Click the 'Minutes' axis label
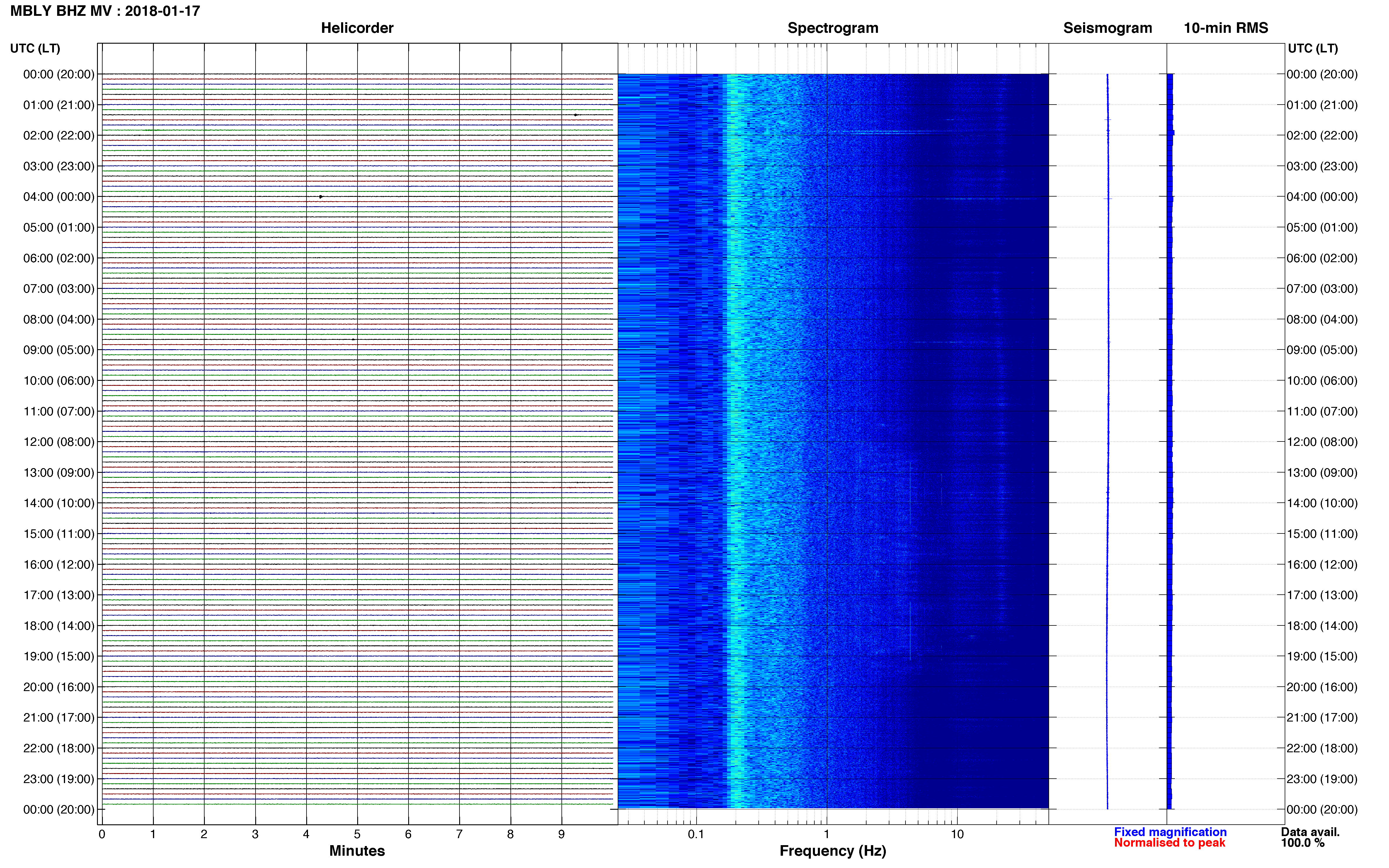Viewport: 1389px width, 868px height. tap(357, 851)
